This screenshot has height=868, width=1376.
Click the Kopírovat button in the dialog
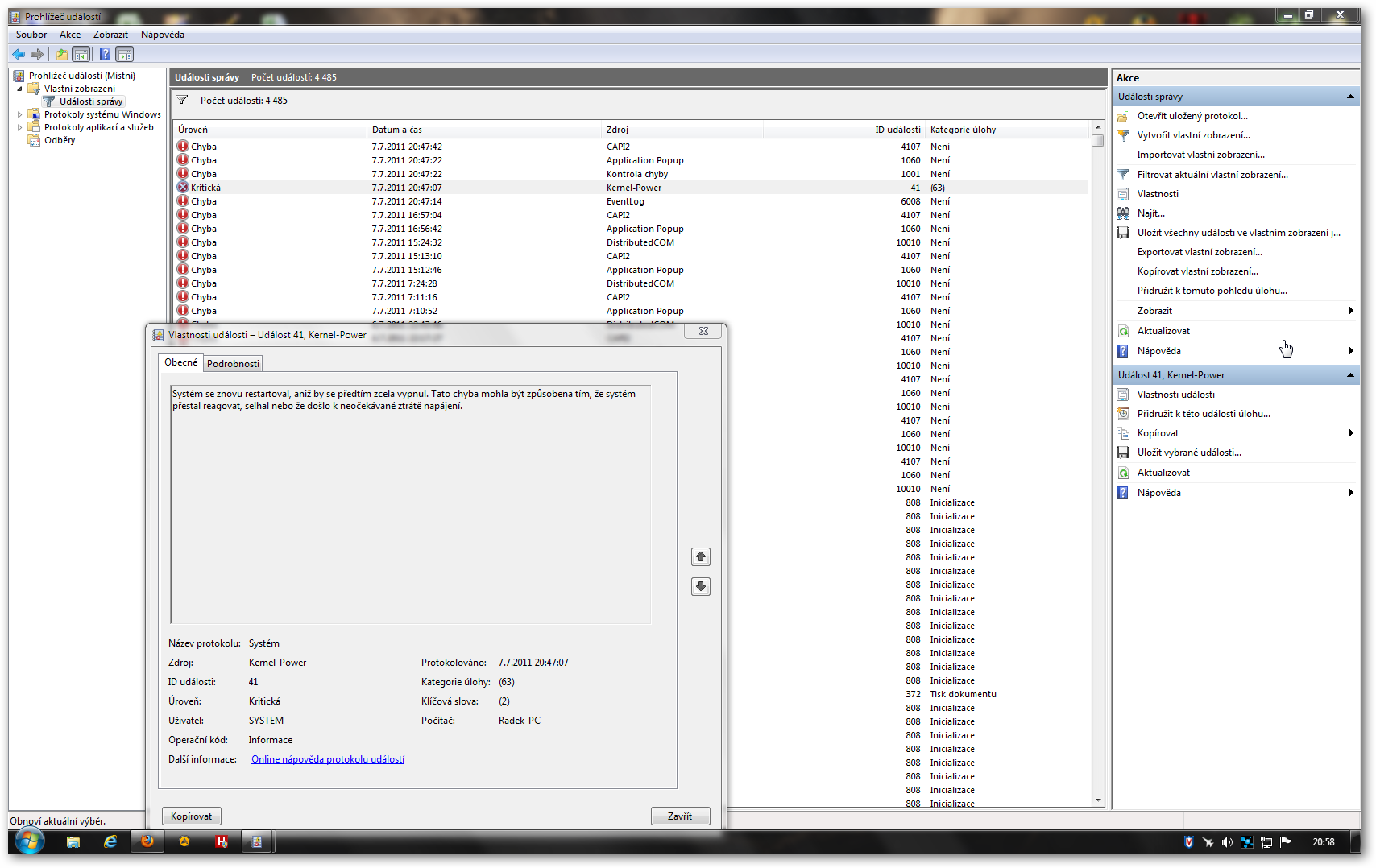[x=192, y=816]
